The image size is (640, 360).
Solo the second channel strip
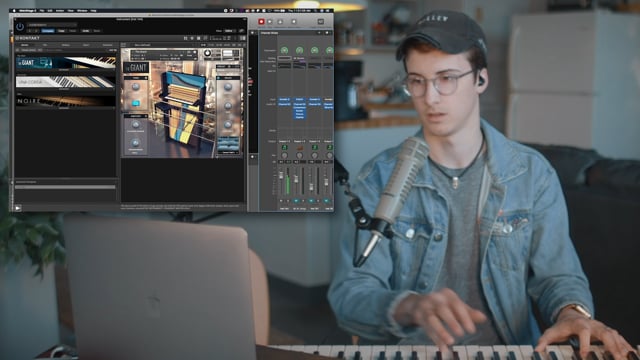click(x=303, y=200)
